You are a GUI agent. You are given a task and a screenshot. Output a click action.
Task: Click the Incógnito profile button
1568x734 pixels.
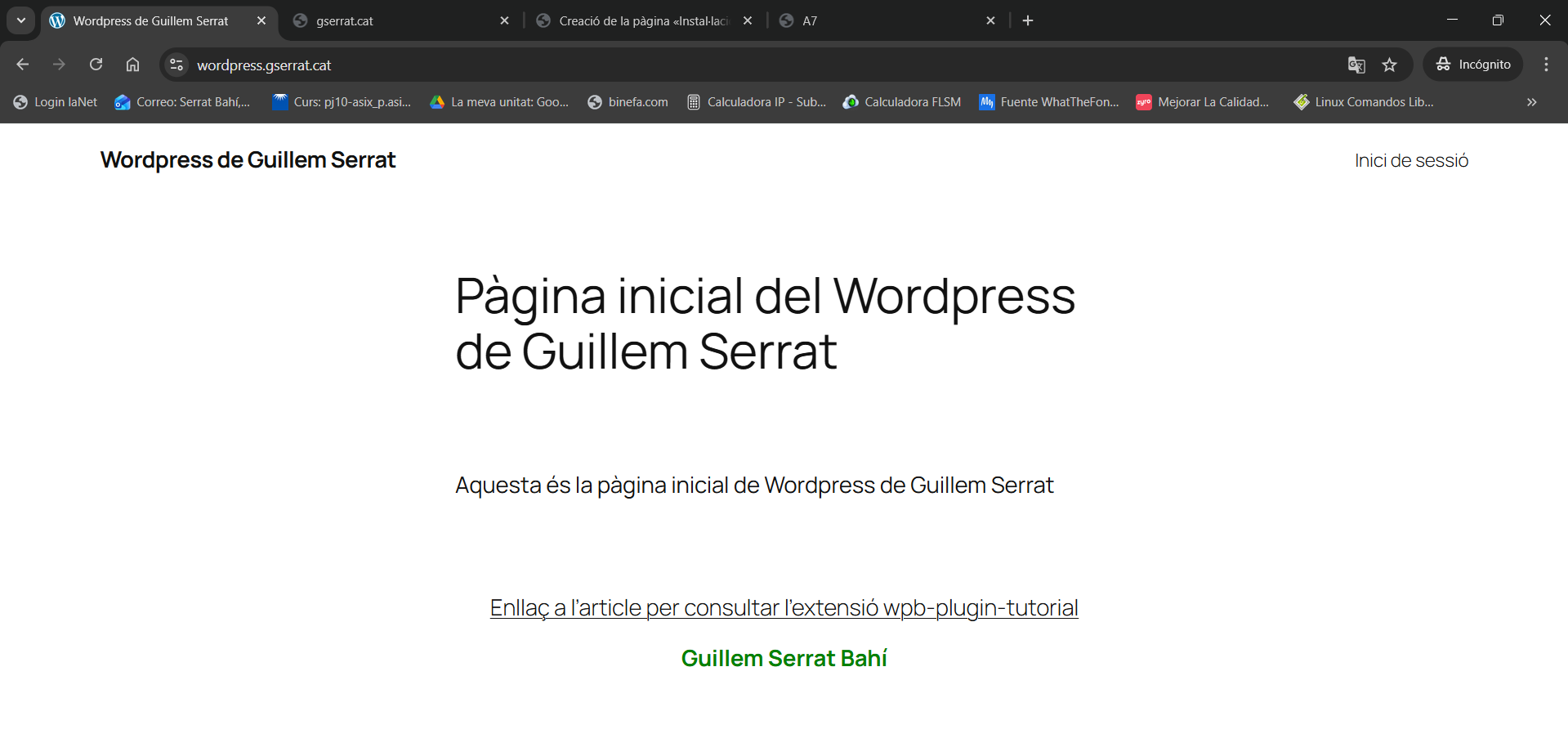click(x=1473, y=65)
